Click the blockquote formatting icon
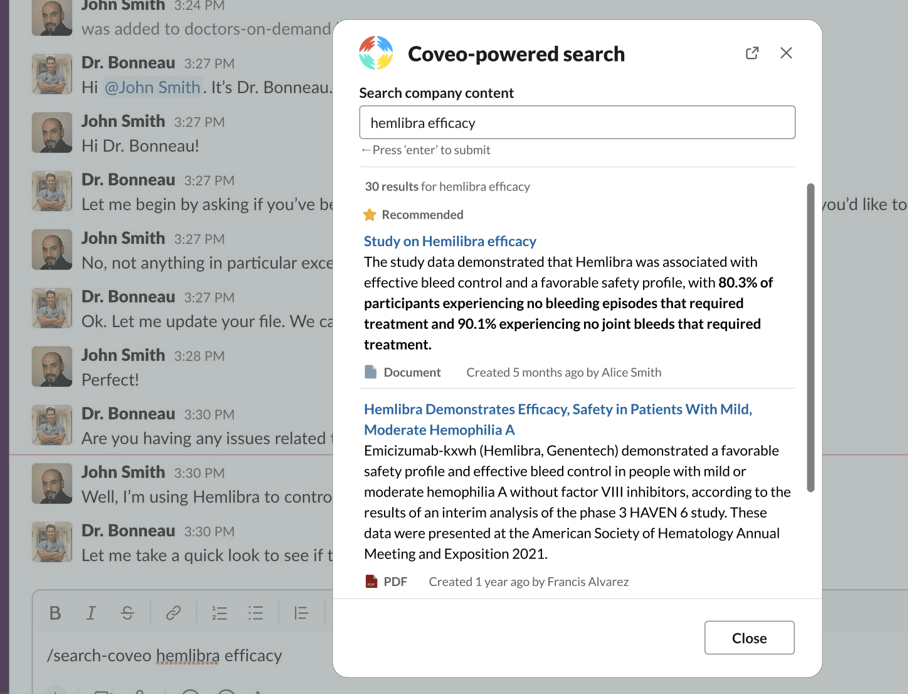Viewport: 908px width, 694px height. click(301, 613)
